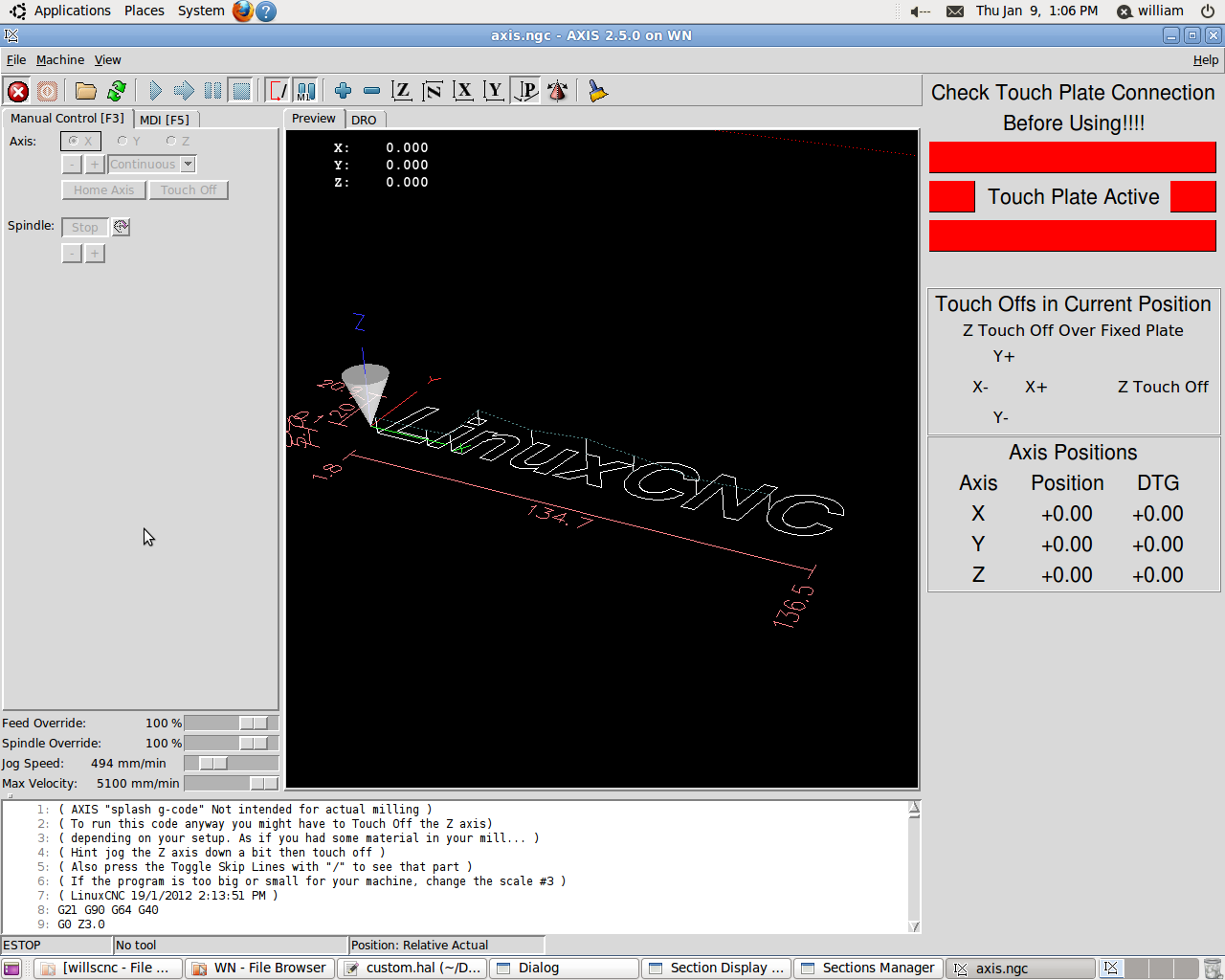Toggle machine power button
The width and height of the screenshot is (1225, 980).
tap(47, 91)
